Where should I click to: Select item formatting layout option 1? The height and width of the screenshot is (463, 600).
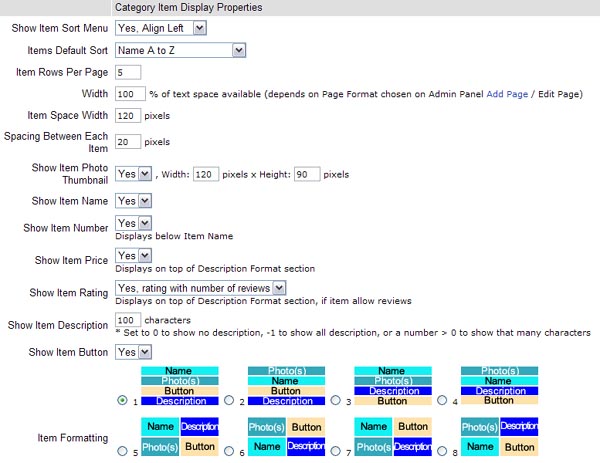coord(122,400)
